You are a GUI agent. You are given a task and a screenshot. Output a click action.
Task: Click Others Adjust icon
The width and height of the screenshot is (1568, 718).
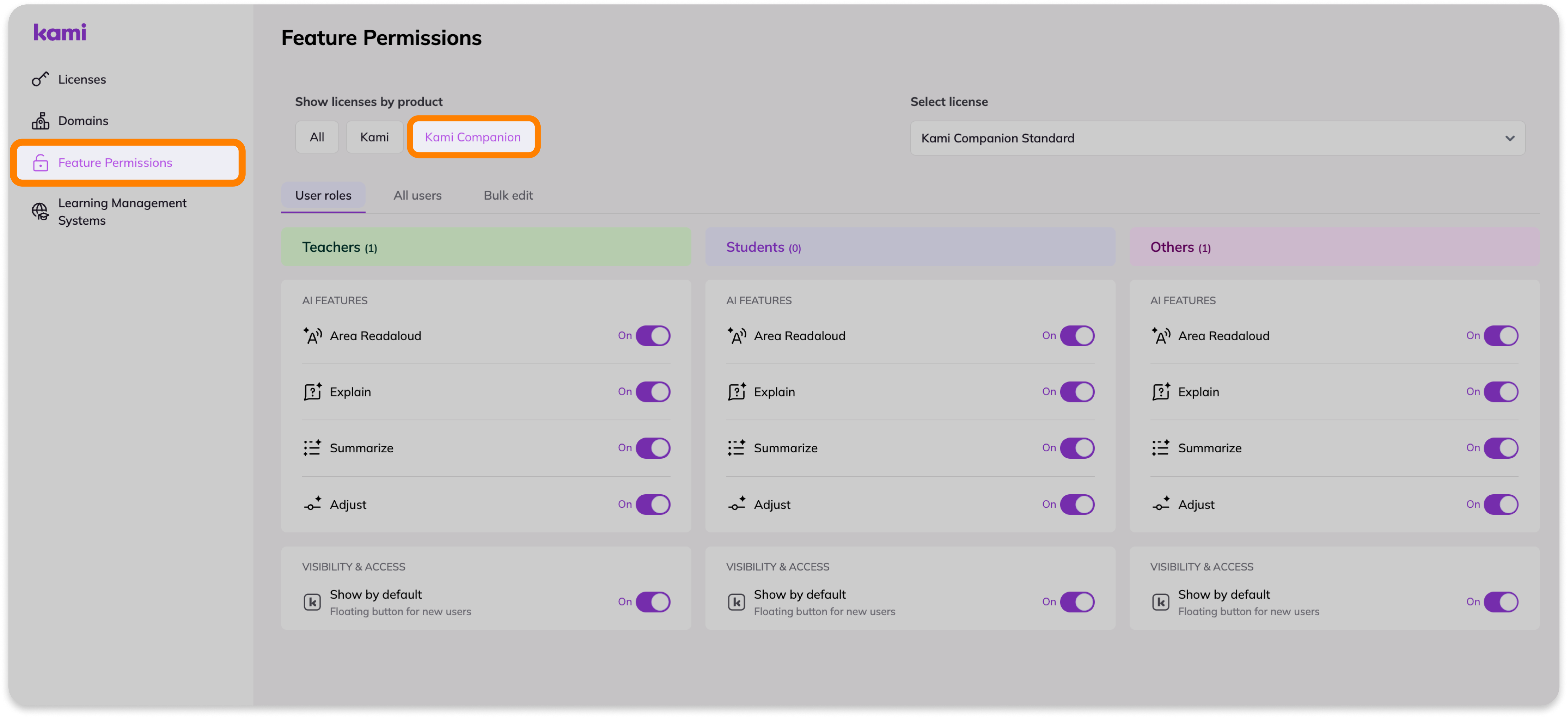1161,504
